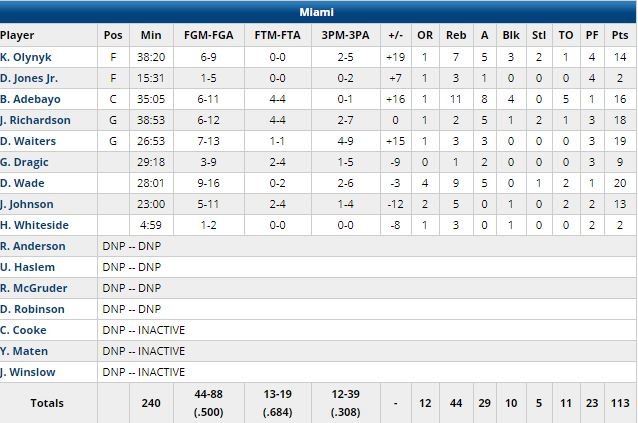Click the Reb column header
Screen dimensions: 638x423
tap(455, 35)
